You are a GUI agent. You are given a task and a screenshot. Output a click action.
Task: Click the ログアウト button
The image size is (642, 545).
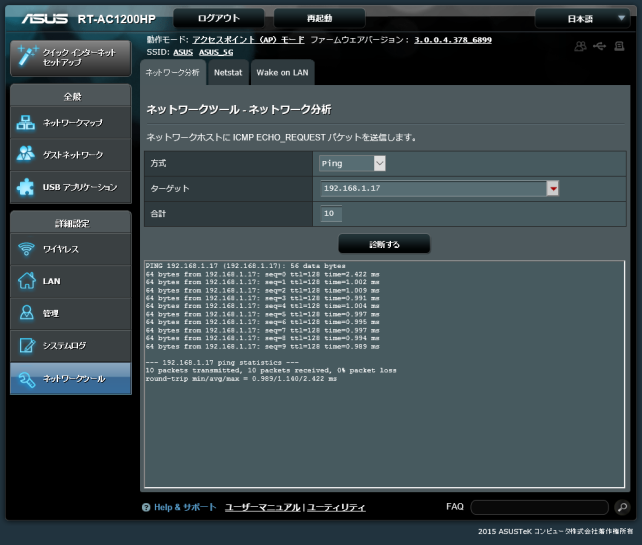pyautogui.click(x=219, y=18)
